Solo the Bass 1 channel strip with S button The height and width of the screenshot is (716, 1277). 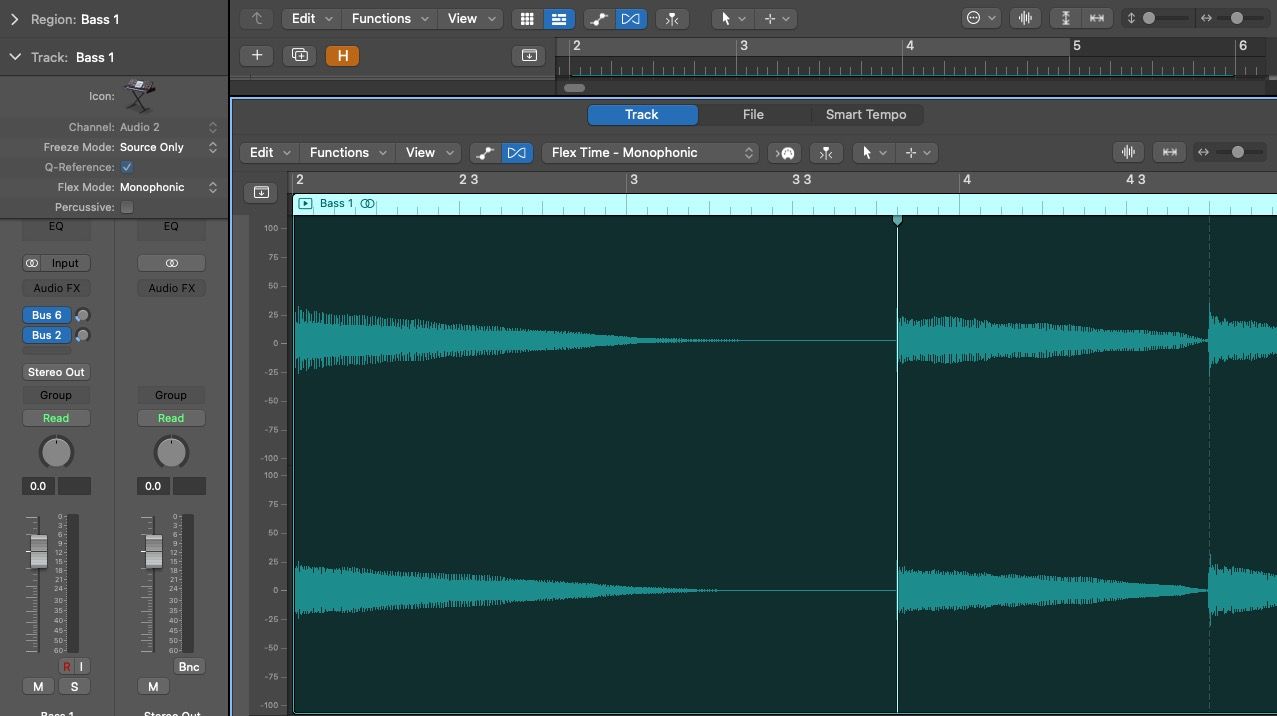[x=74, y=686]
